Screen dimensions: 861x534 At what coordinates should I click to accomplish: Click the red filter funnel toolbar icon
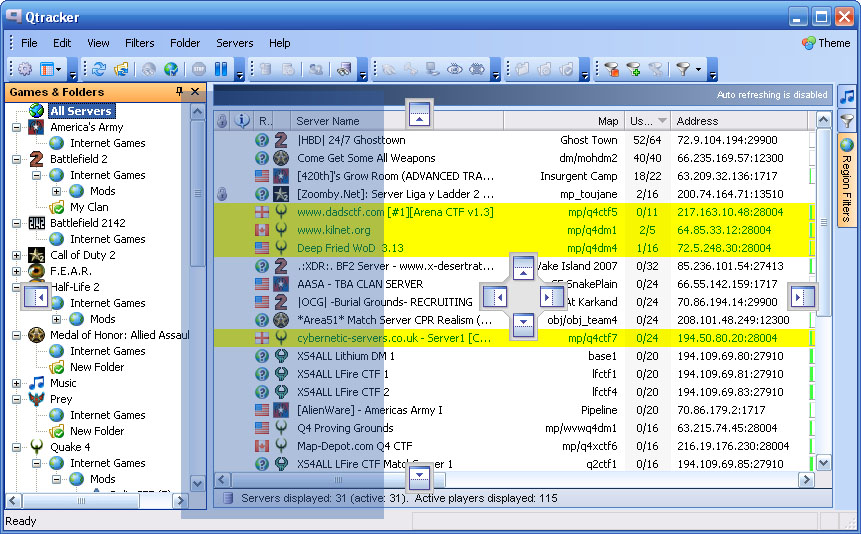pos(611,69)
